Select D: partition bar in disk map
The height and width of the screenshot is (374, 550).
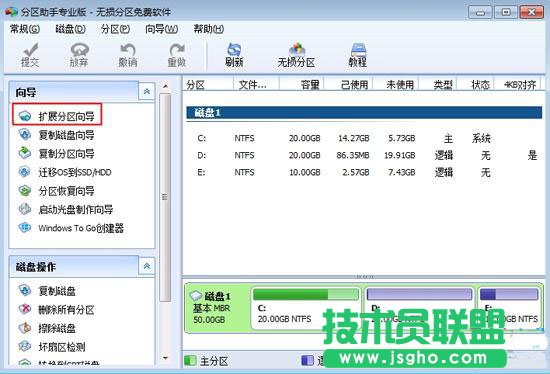click(420, 294)
